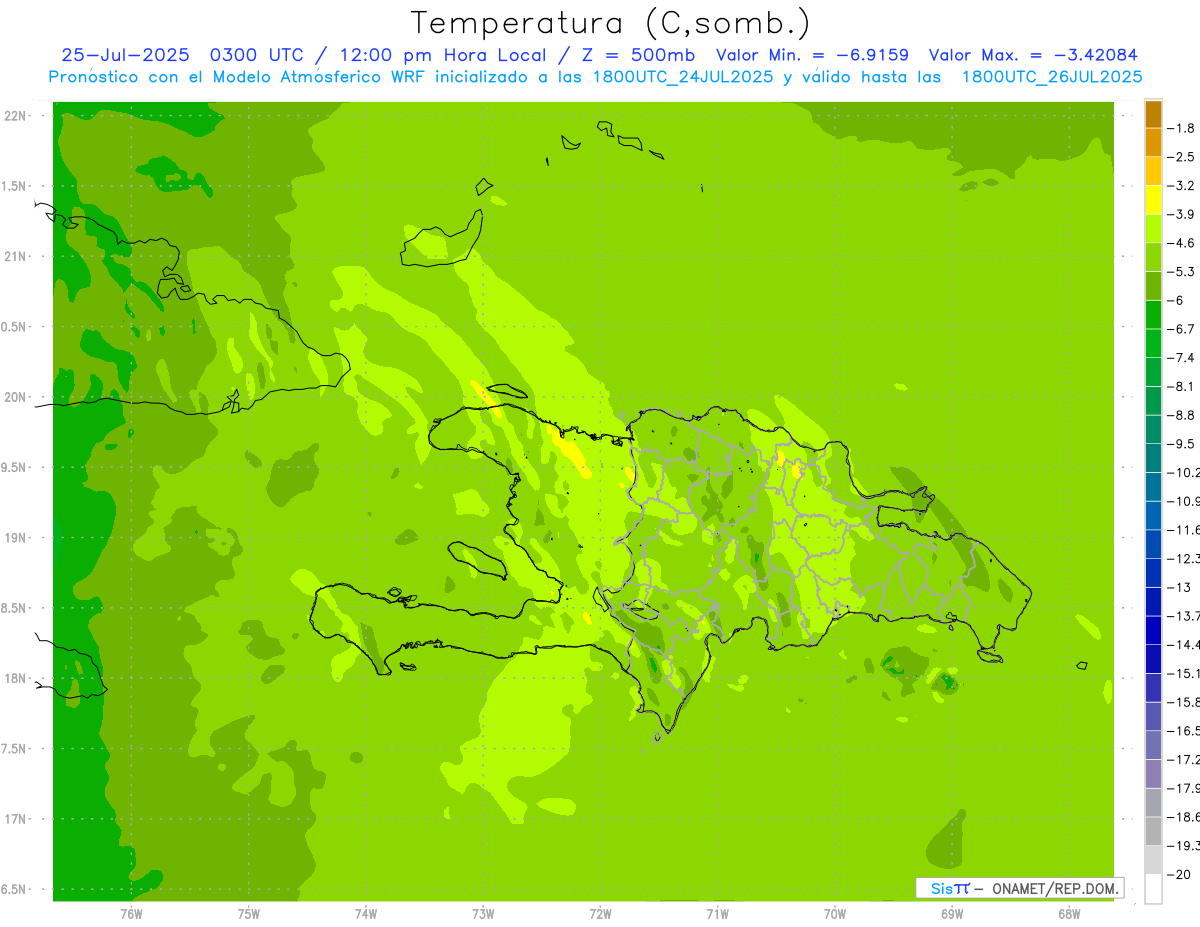
Task: Pick the yellow swatch between -3.2 and -3.9
Action: (x=1153, y=200)
